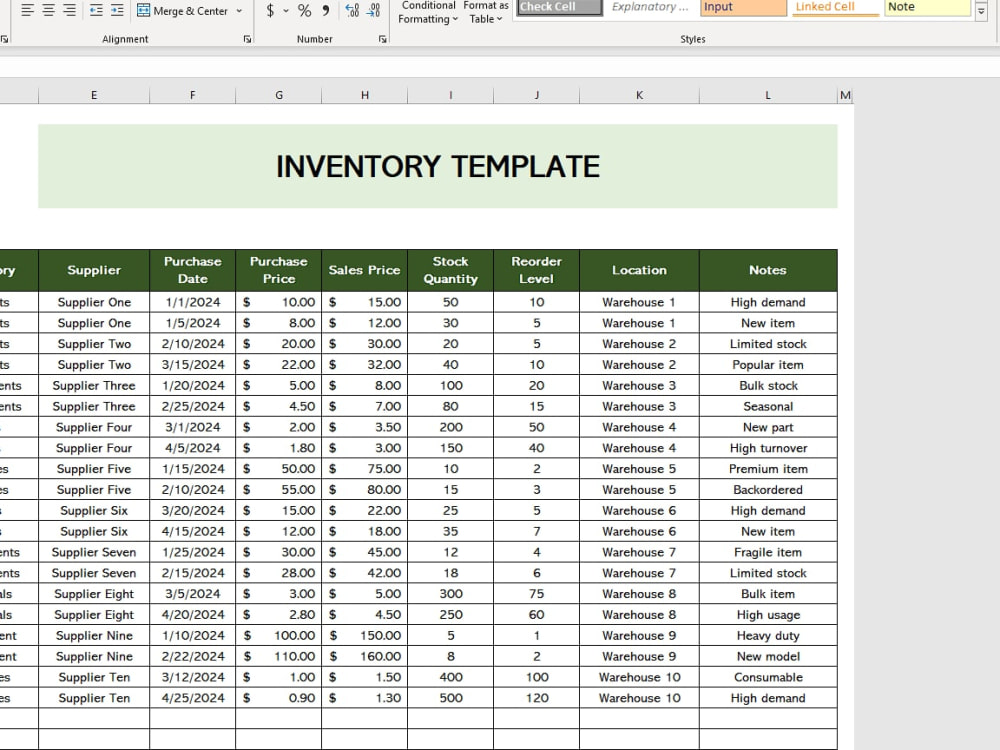This screenshot has width=1000, height=750.
Task: Apply the Linked Cell style
Action: [835, 7]
